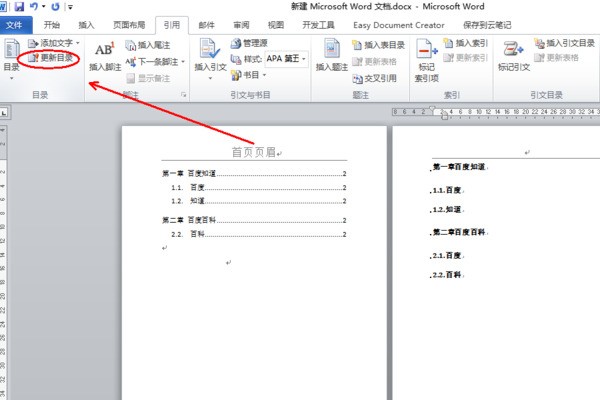Open the 开发工具 tab
The width and height of the screenshot is (600, 400).
pyautogui.click(x=318, y=25)
